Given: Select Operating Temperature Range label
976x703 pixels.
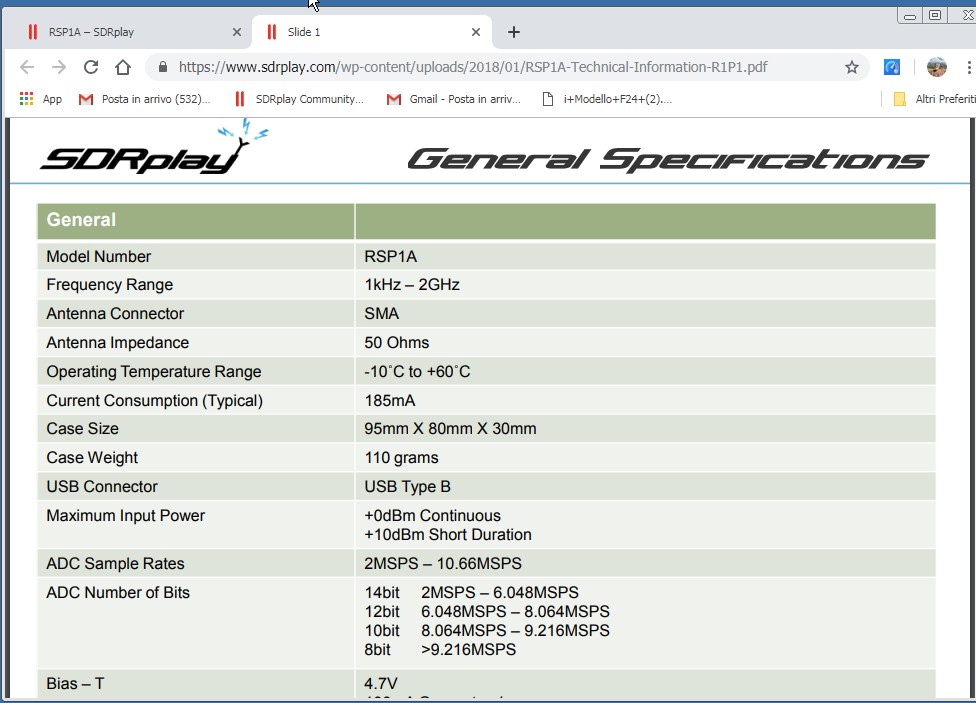Looking at the screenshot, I should 154,372.
